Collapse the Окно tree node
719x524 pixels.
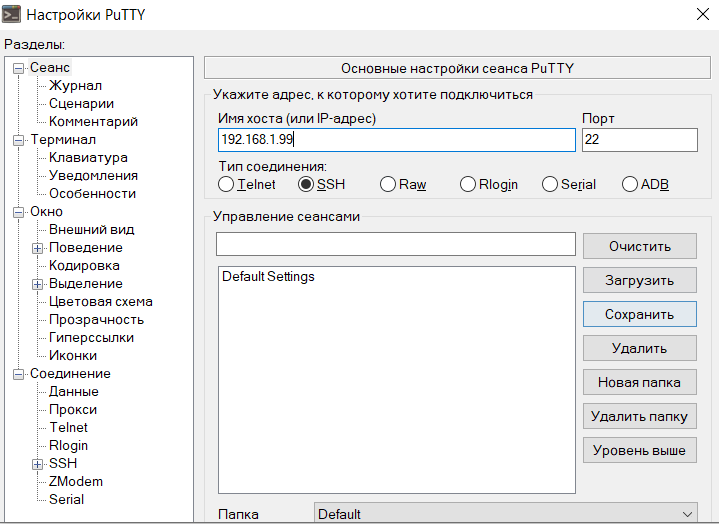[18, 212]
